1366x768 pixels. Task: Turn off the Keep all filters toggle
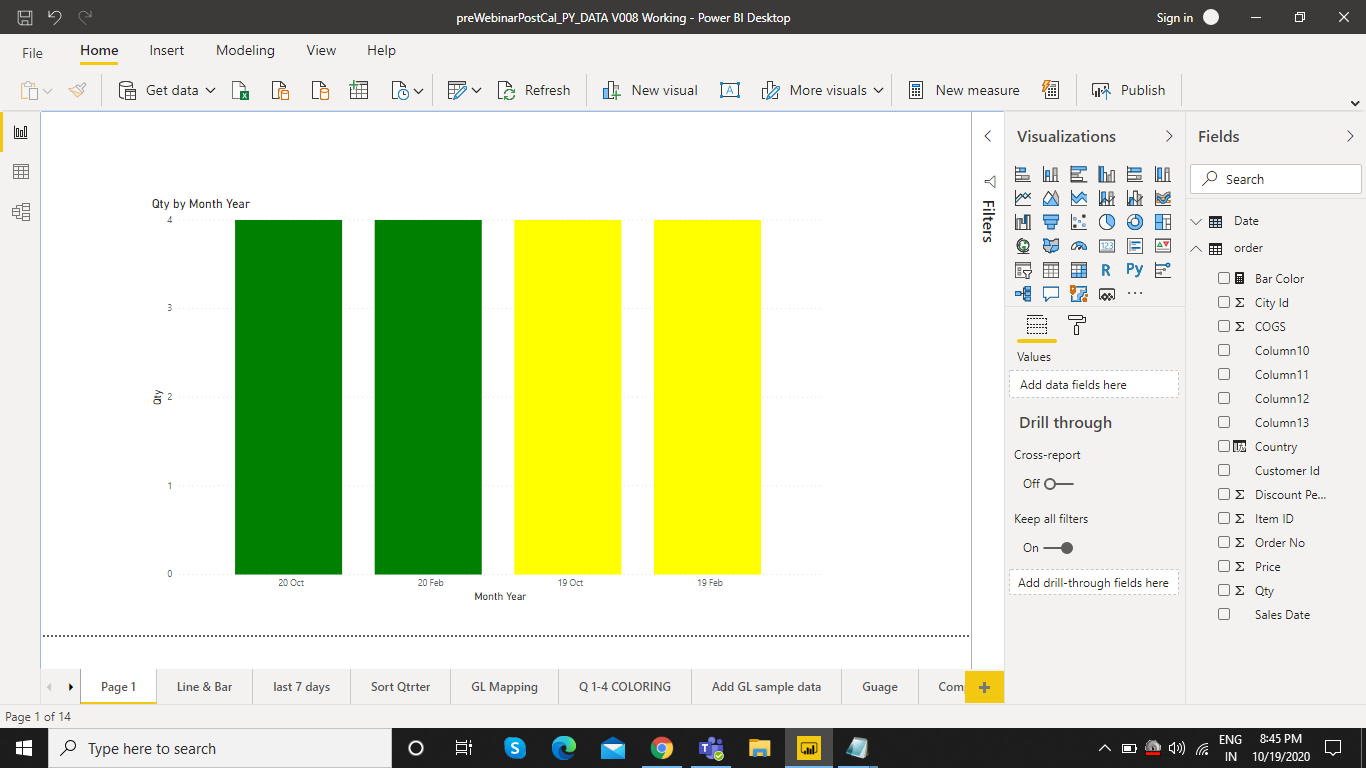(1058, 548)
